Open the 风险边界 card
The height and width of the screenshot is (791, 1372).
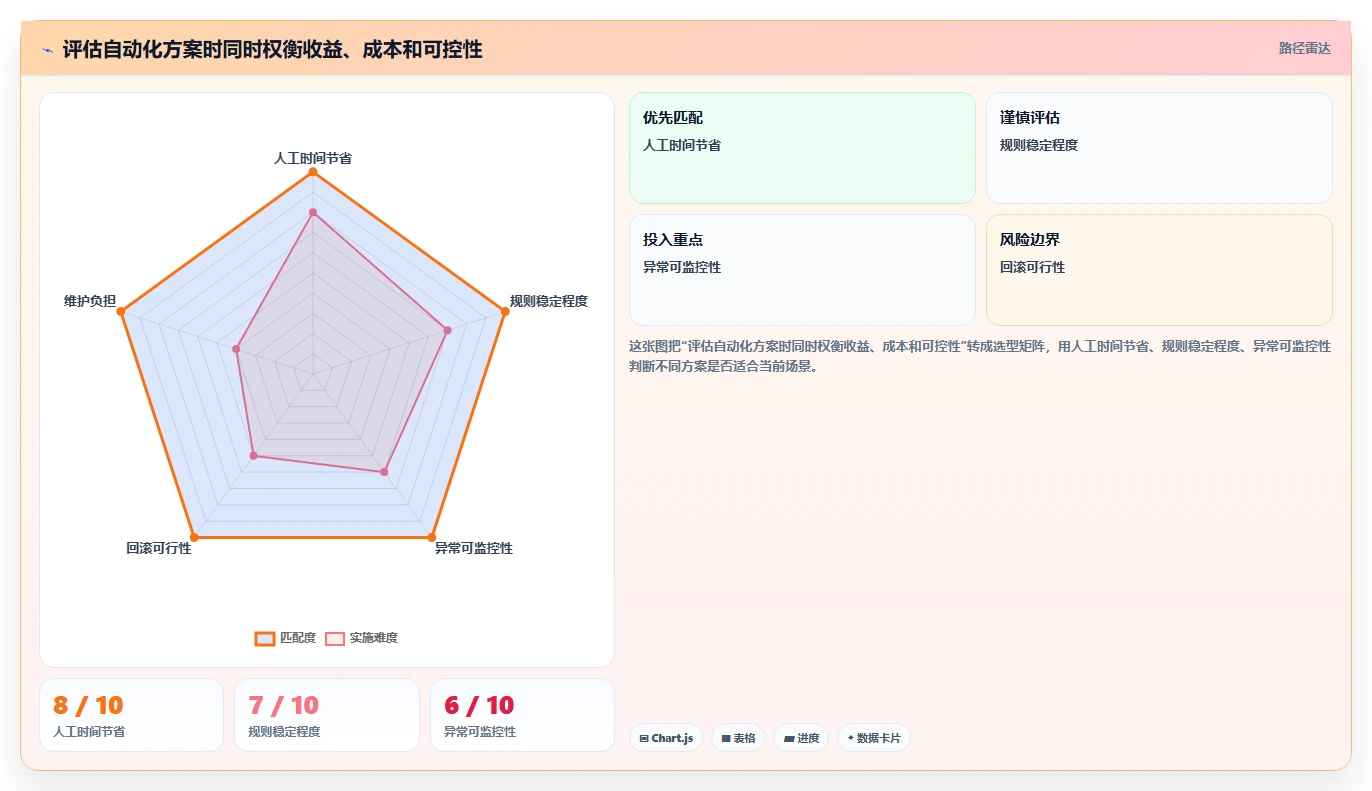tap(1159, 270)
